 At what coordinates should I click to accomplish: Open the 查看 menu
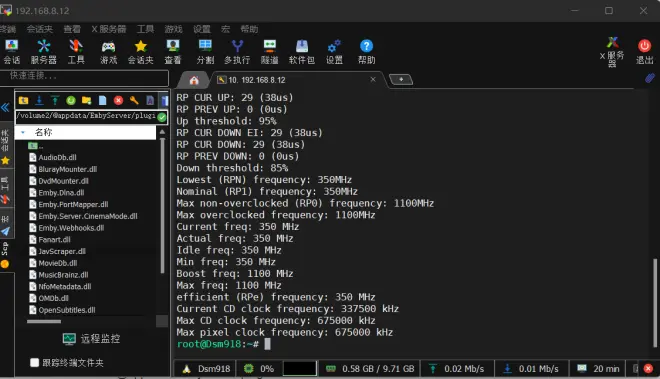pyautogui.click(x=72, y=29)
